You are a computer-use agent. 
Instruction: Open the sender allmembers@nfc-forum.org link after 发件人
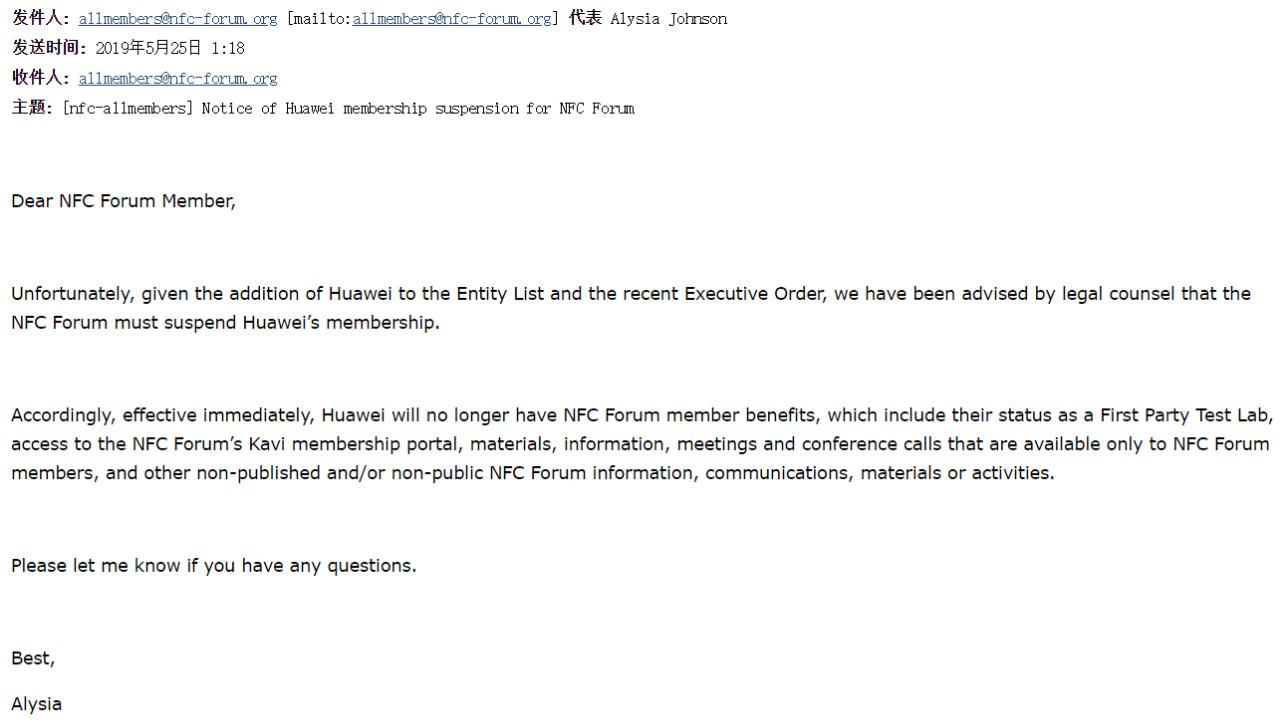click(x=178, y=19)
